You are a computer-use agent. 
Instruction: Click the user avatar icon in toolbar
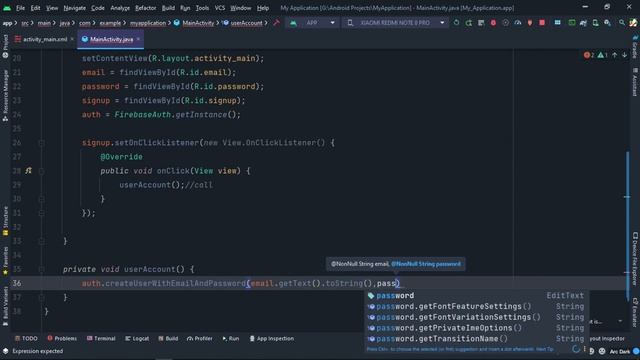(633, 23)
